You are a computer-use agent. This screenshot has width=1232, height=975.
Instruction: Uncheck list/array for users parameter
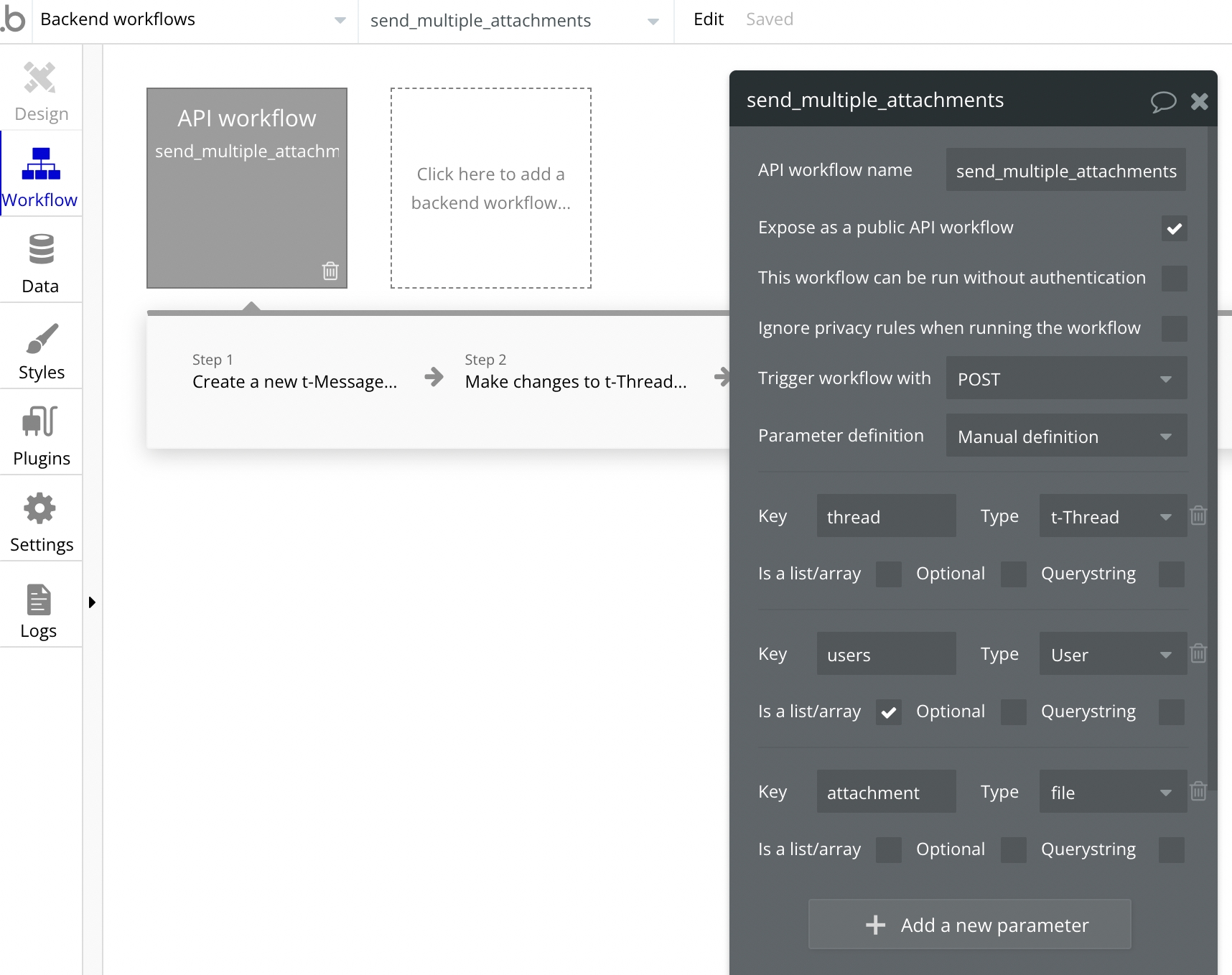tap(888, 712)
